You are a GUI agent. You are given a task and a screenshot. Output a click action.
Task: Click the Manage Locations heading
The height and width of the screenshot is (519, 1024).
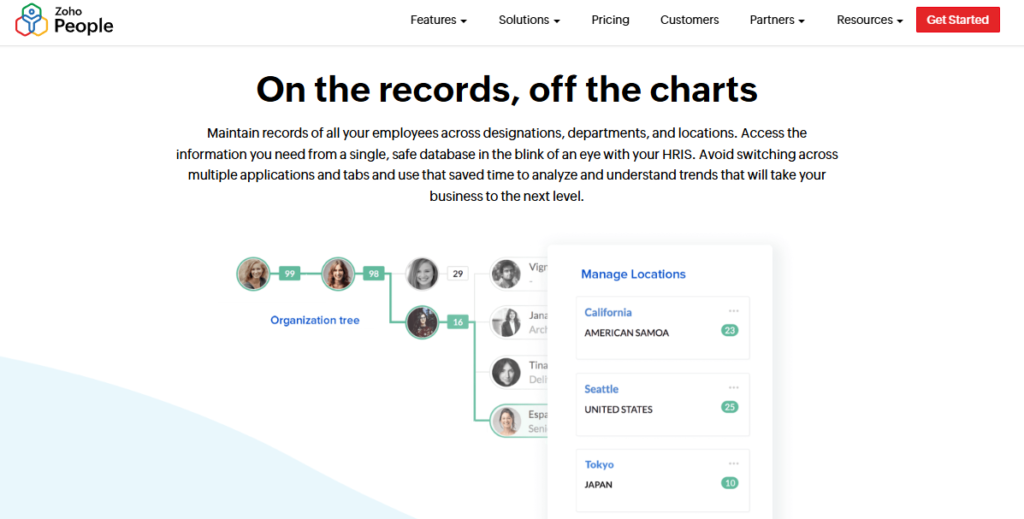(x=633, y=274)
